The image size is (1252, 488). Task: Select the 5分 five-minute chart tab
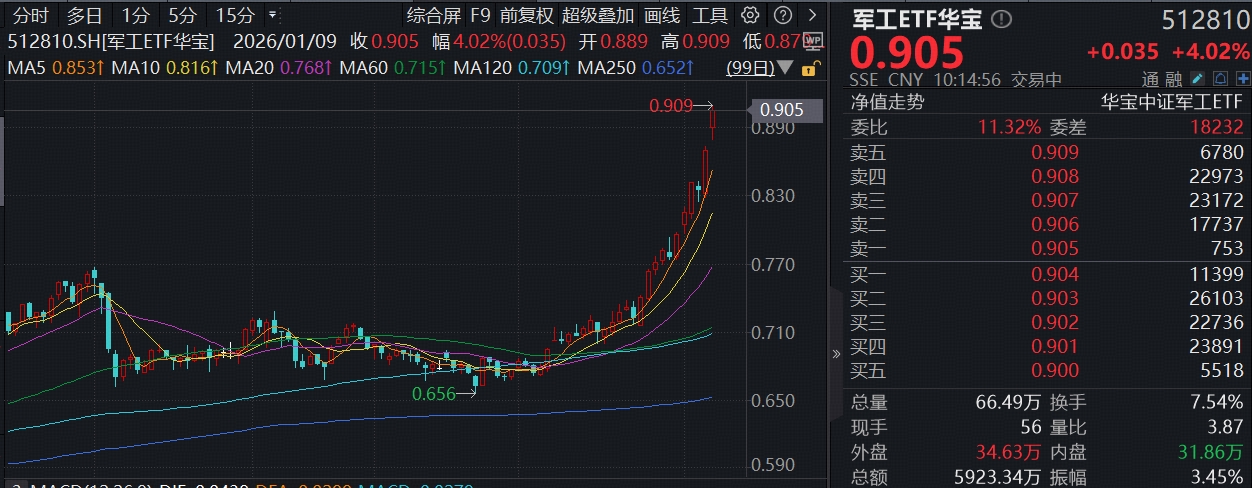pyautogui.click(x=182, y=15)
